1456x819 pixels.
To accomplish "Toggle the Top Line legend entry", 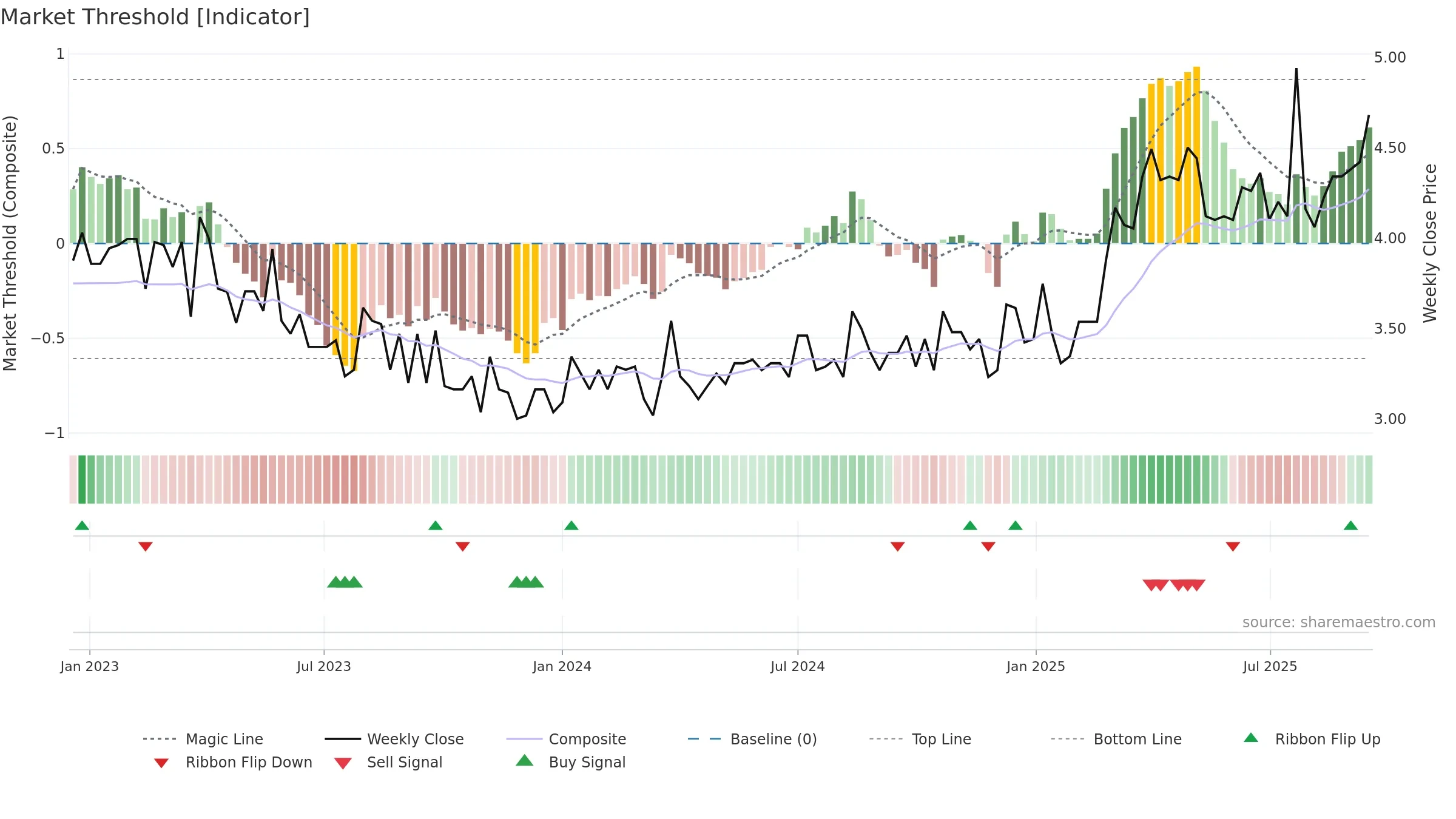I will pos(920,739).
